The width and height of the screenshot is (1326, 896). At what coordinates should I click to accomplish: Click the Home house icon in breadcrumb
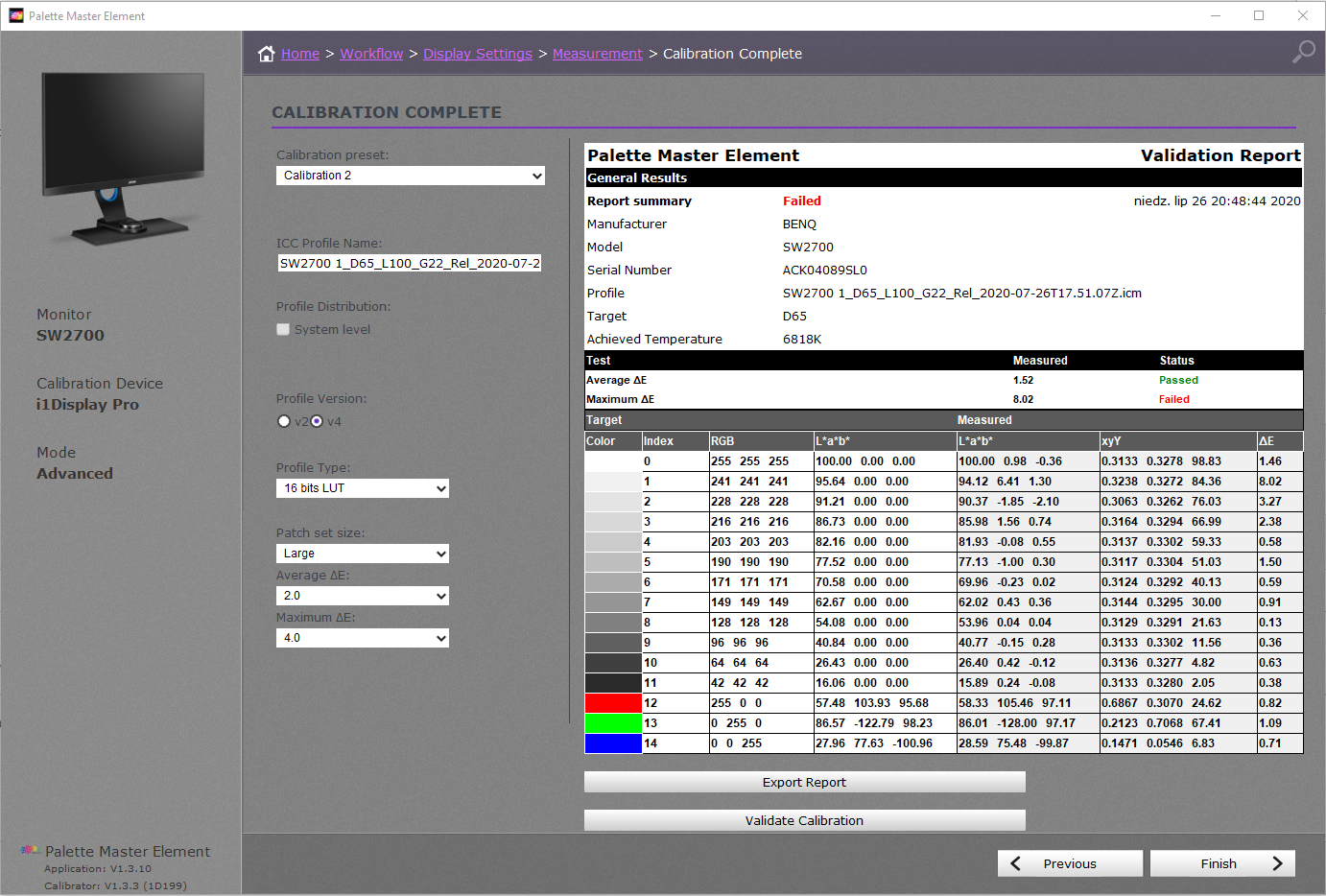tap(267, 54)
